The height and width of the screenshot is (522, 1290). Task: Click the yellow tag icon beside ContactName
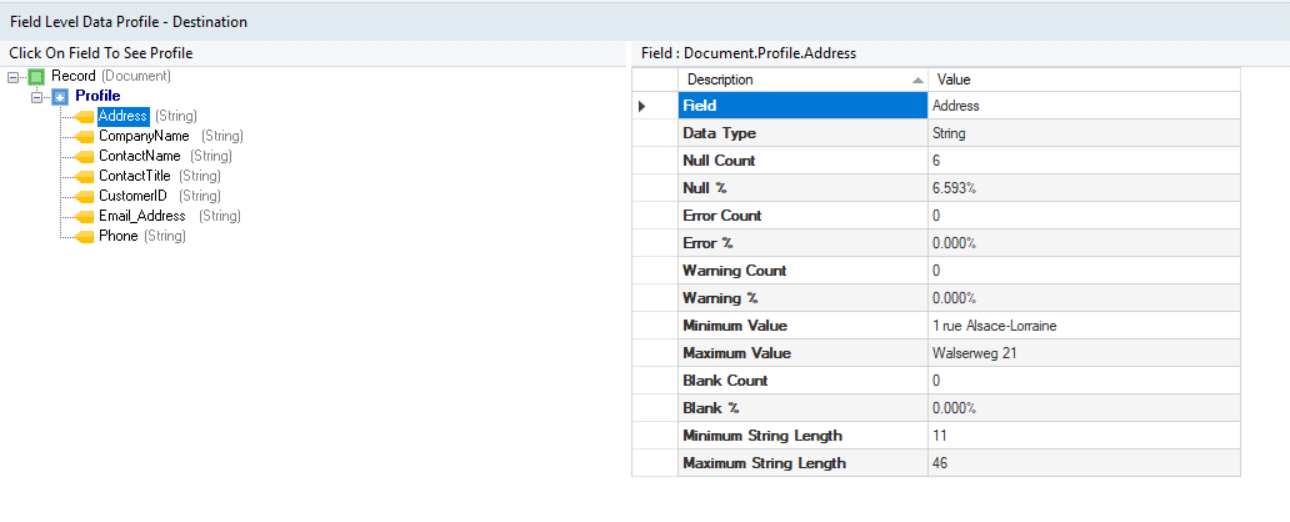84,157
